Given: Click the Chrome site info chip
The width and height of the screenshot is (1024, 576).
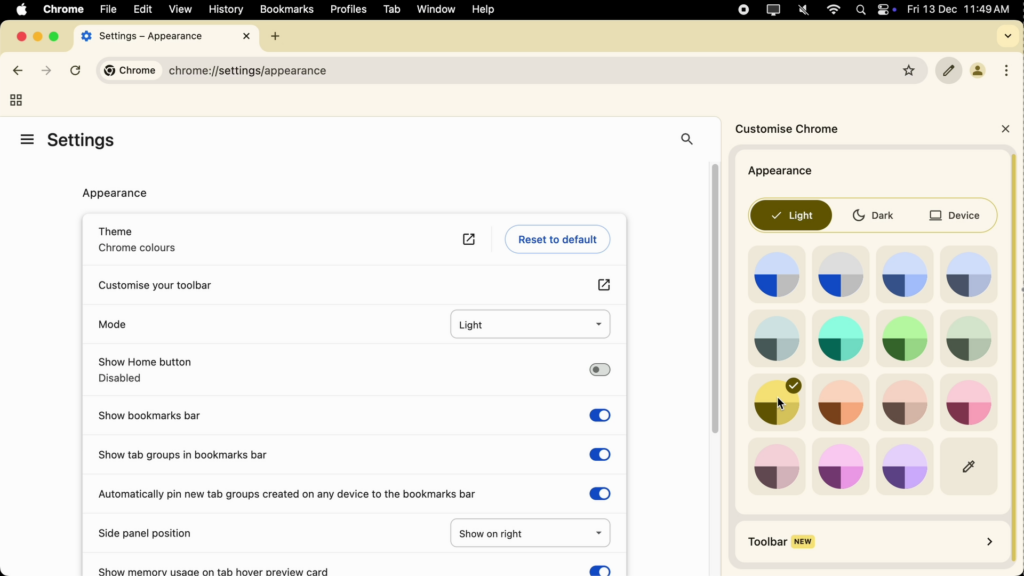Looking at the screenshot, I should 131,71.
